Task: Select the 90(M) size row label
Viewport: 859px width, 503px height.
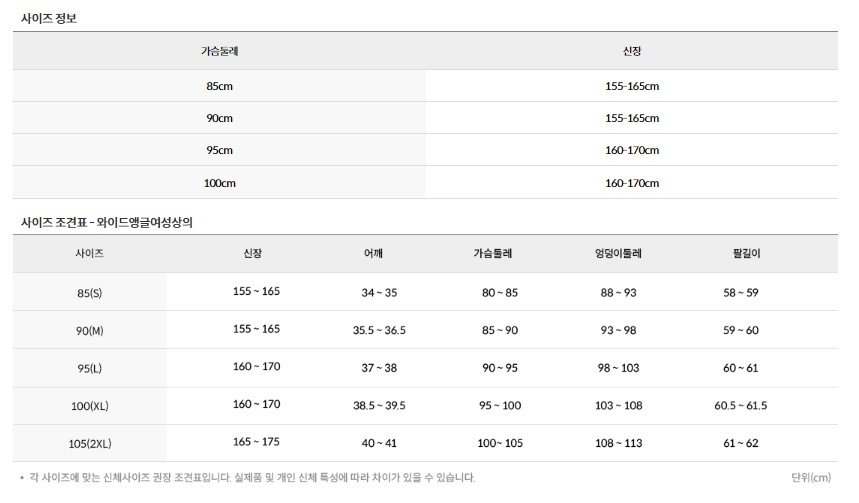Action: [x=89, y=331]
